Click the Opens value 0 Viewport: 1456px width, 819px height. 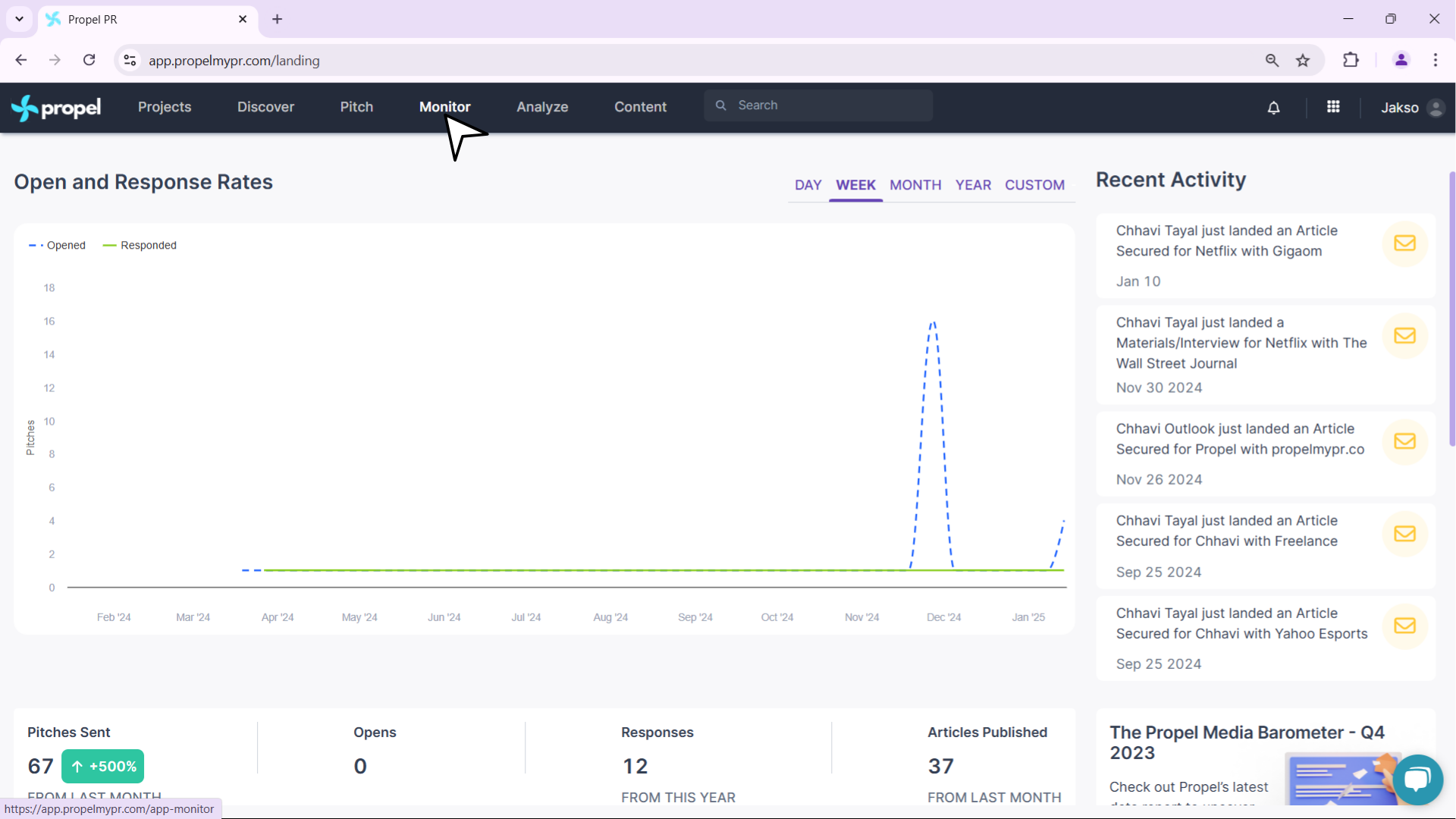click(360, 766)
